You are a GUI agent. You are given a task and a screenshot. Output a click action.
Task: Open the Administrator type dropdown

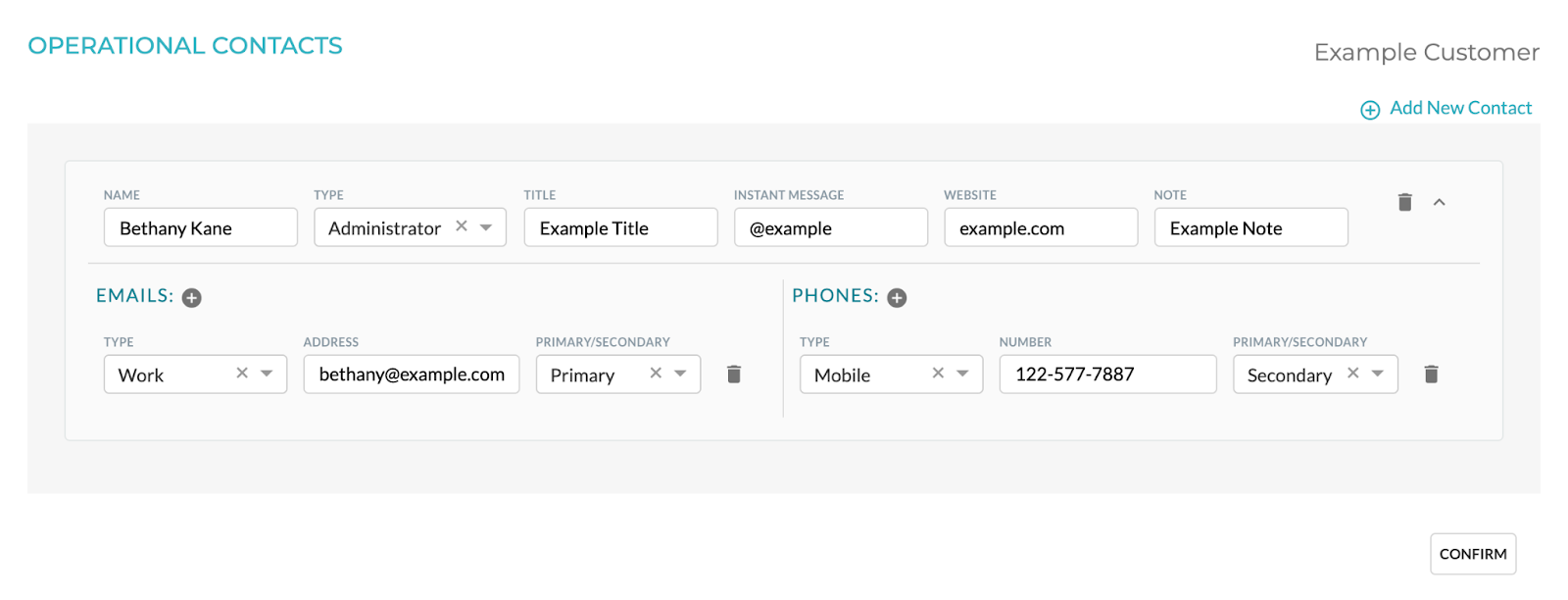[x=486, y=227]
